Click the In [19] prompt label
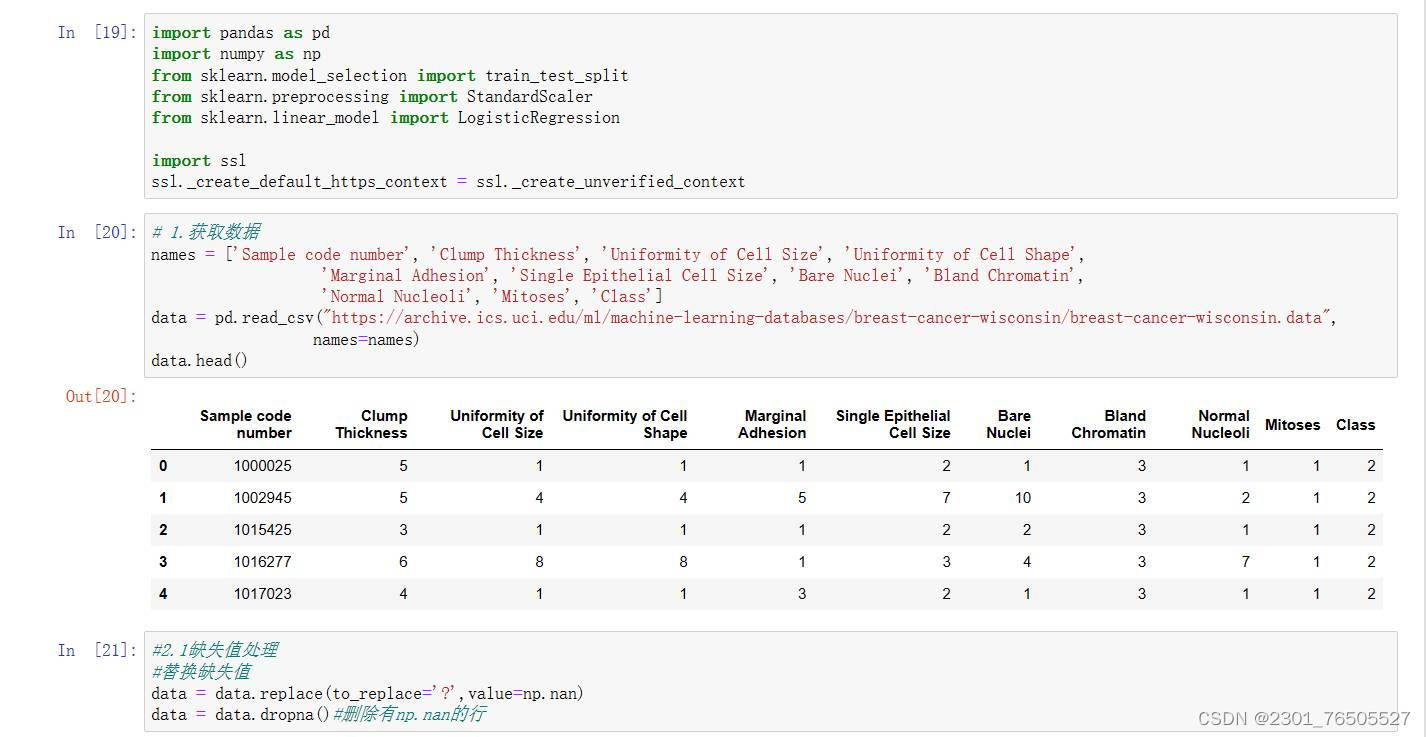This screenshot has width=1426, height=737. 97,32
